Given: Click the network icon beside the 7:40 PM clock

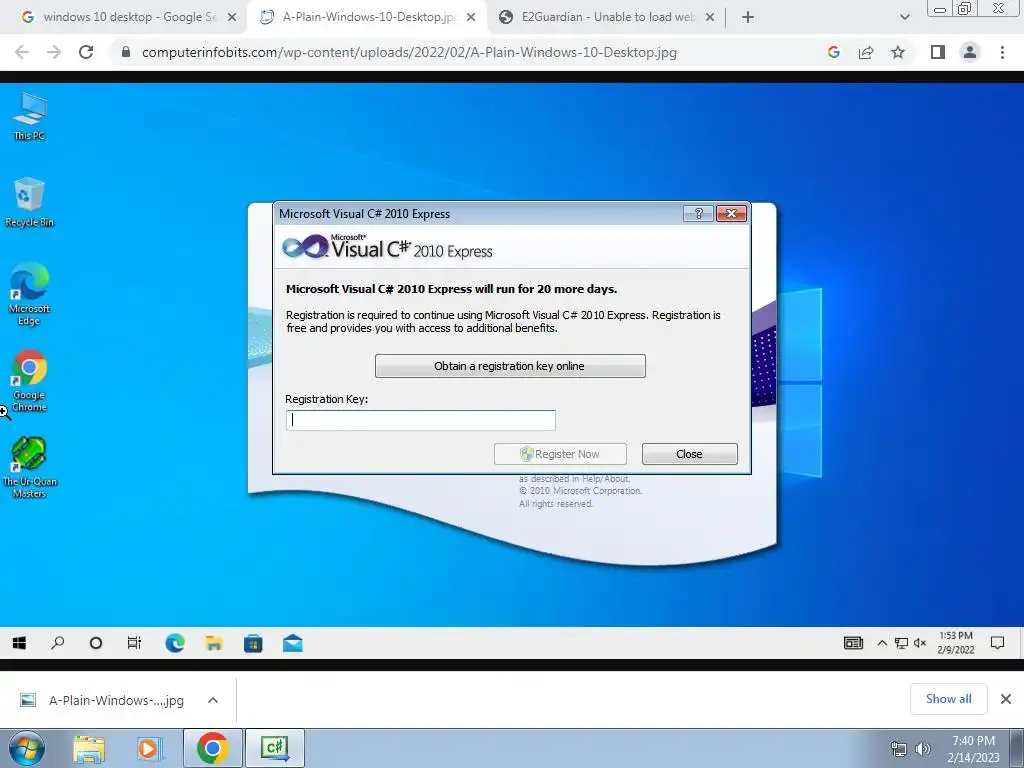Looking at the screenshot, I should 899,749.
